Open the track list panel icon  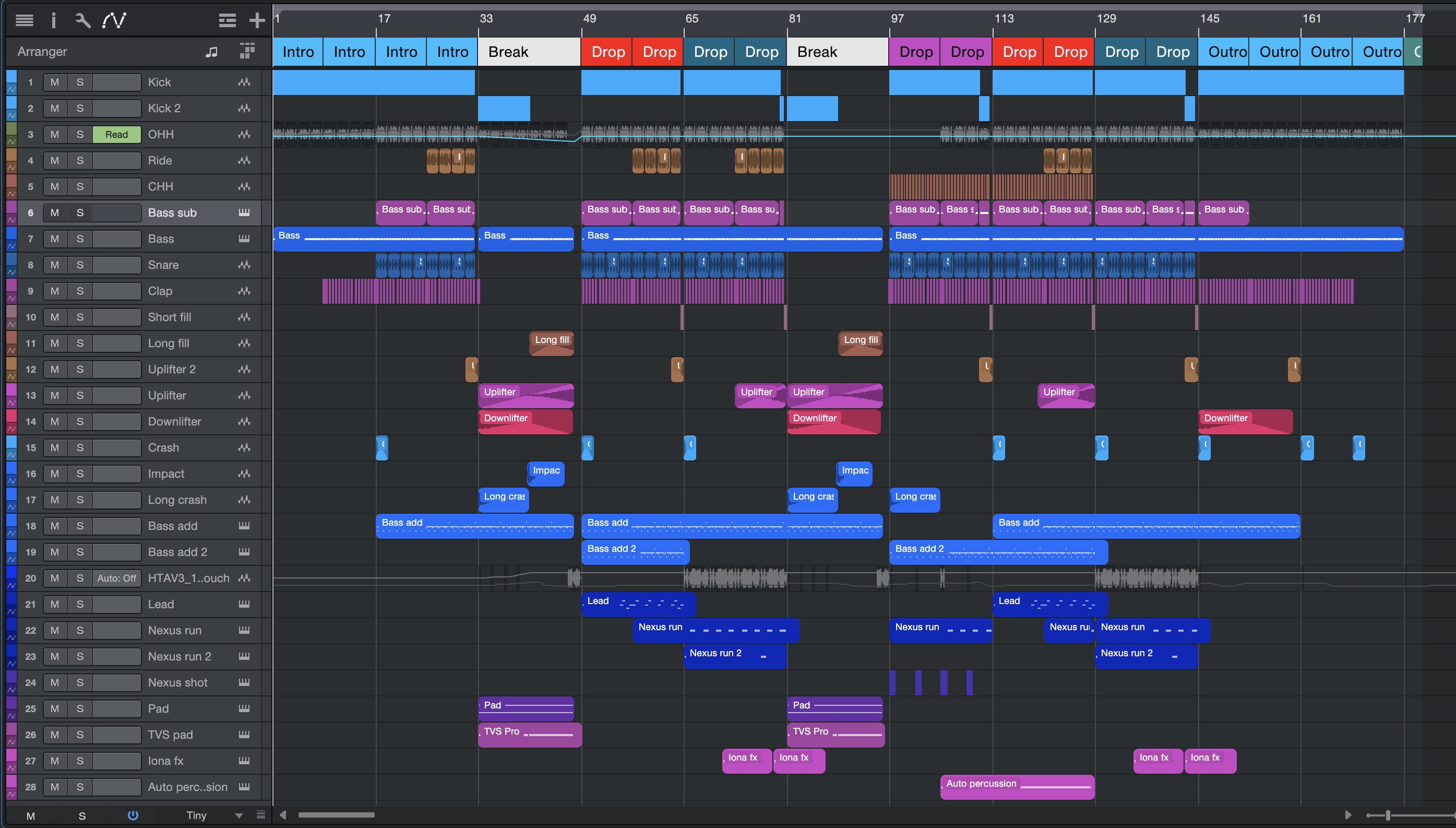pyautogui.click(x=24, y=20)
